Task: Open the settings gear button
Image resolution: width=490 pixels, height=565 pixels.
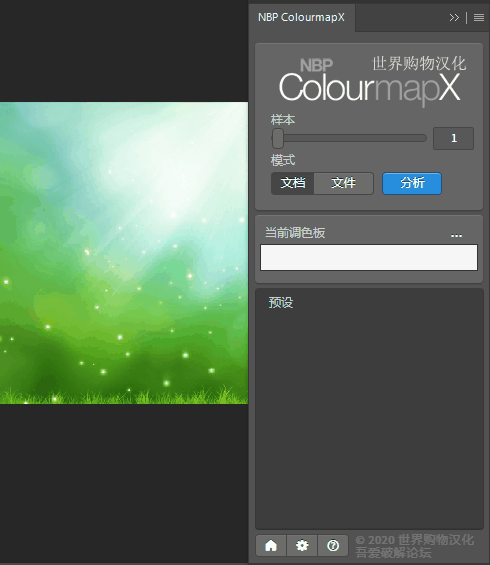Action: 302,545
